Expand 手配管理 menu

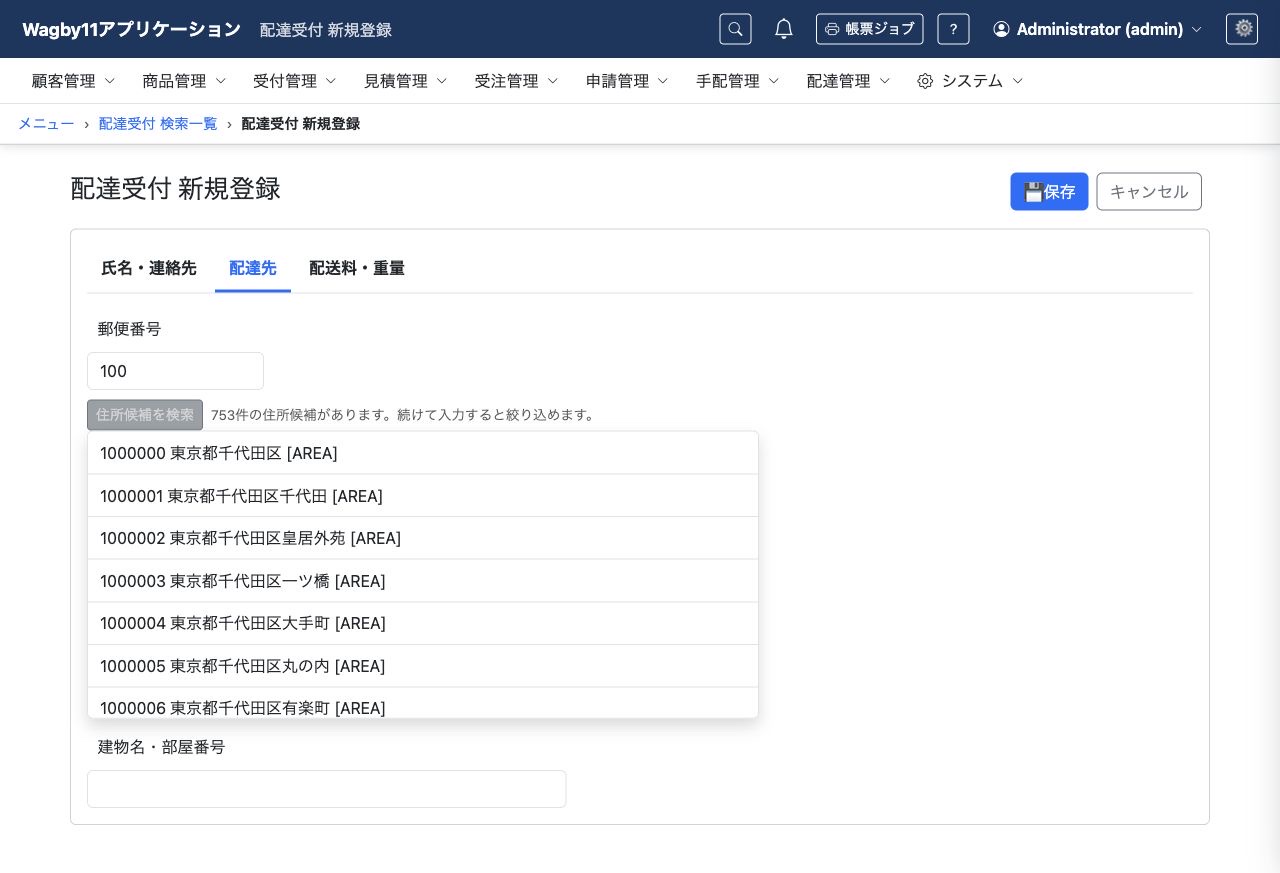[x=738, y=81]
